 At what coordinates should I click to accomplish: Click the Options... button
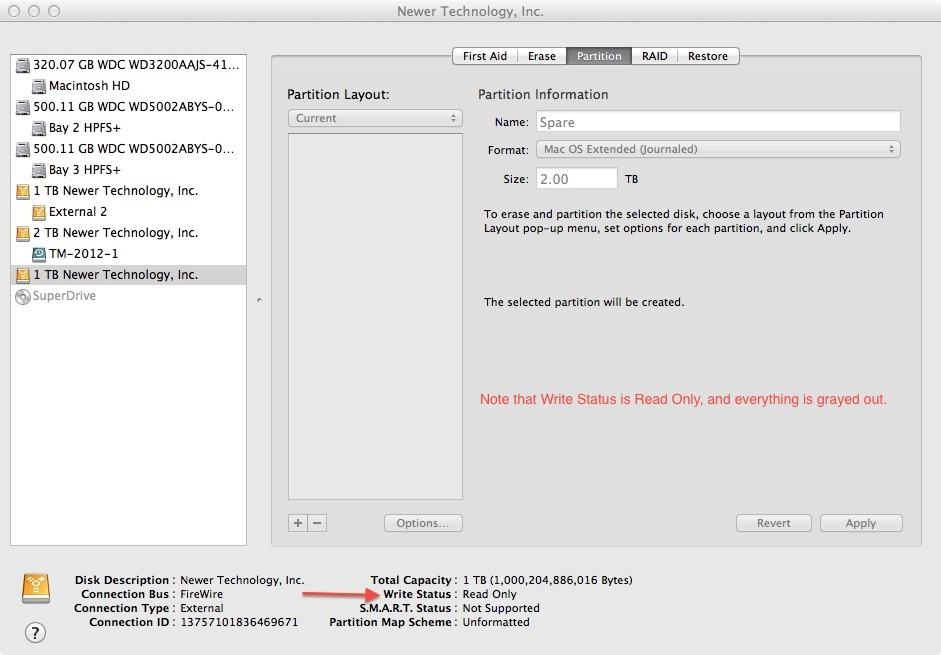[423, 523]
